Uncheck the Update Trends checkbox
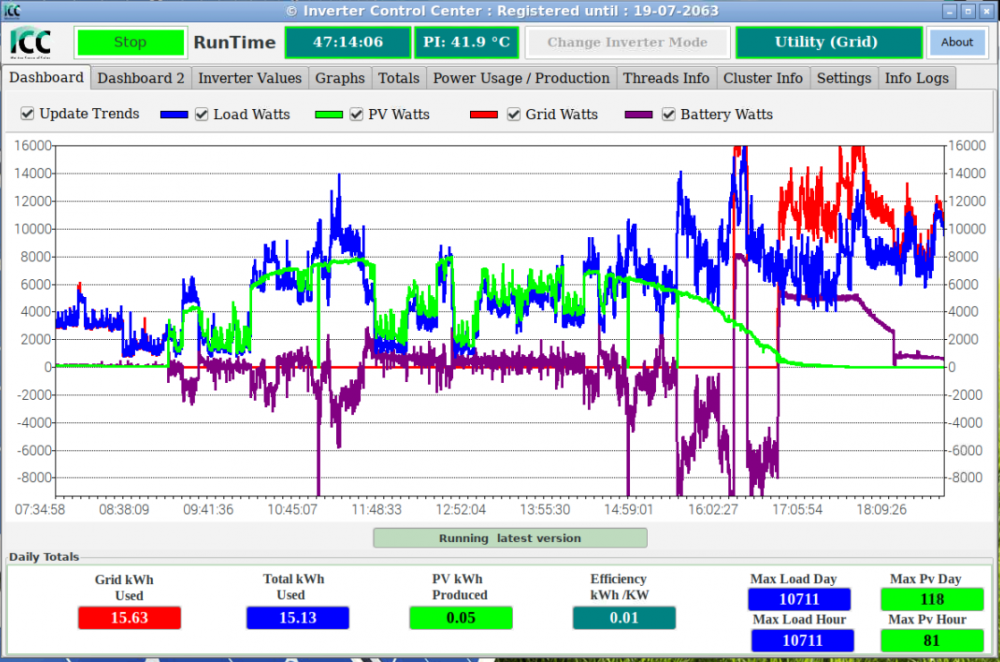 [27, 114]
